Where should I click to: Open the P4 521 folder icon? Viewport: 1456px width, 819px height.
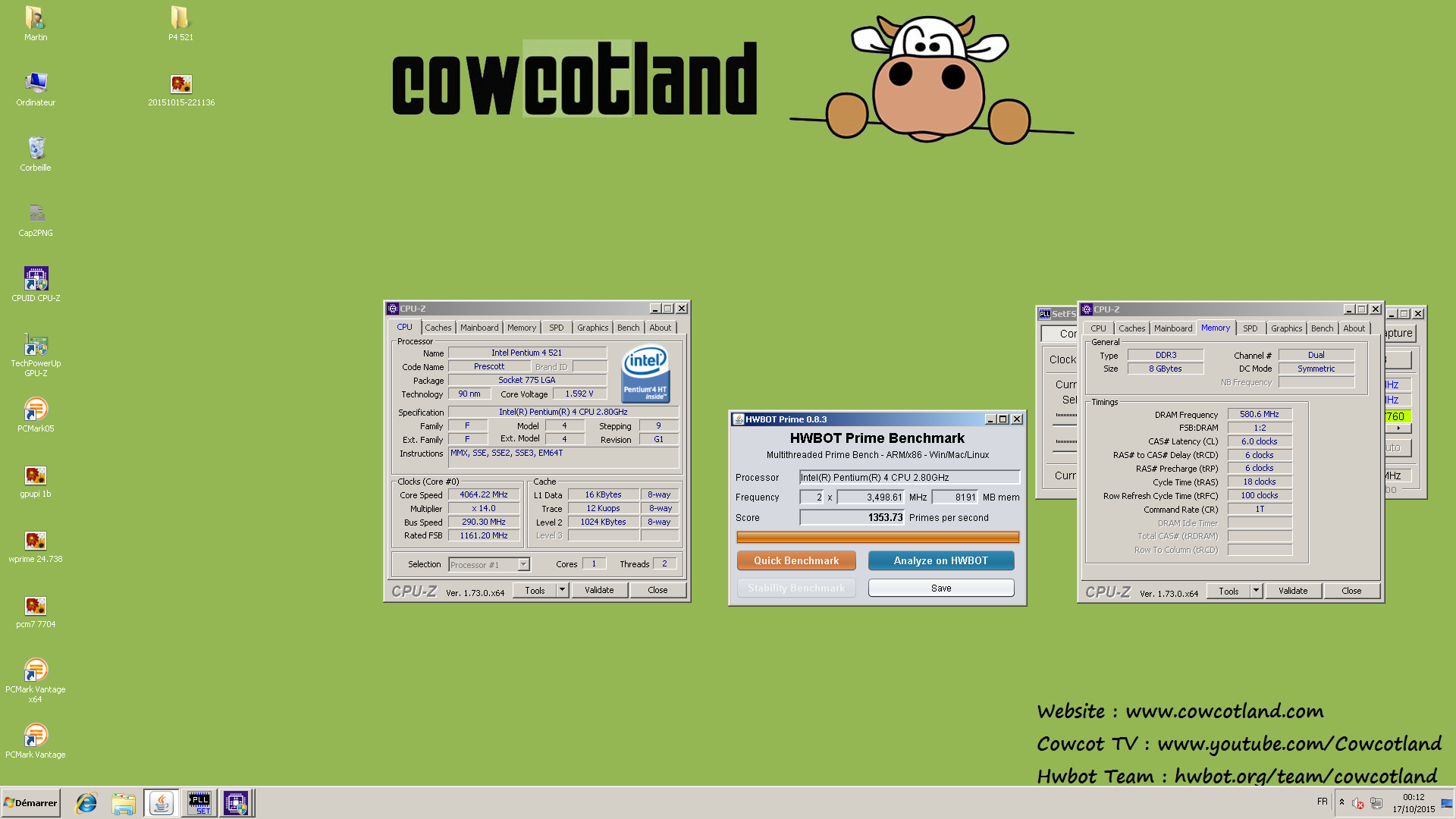(180, 24)
